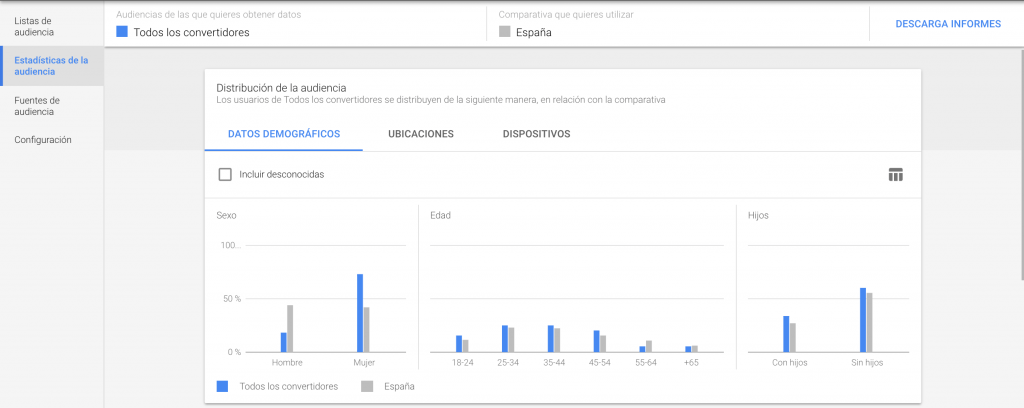This screenshot has height=408, width=1024.
Task: Click the 'Hijos' chart title
Action: tap(758, 215)
